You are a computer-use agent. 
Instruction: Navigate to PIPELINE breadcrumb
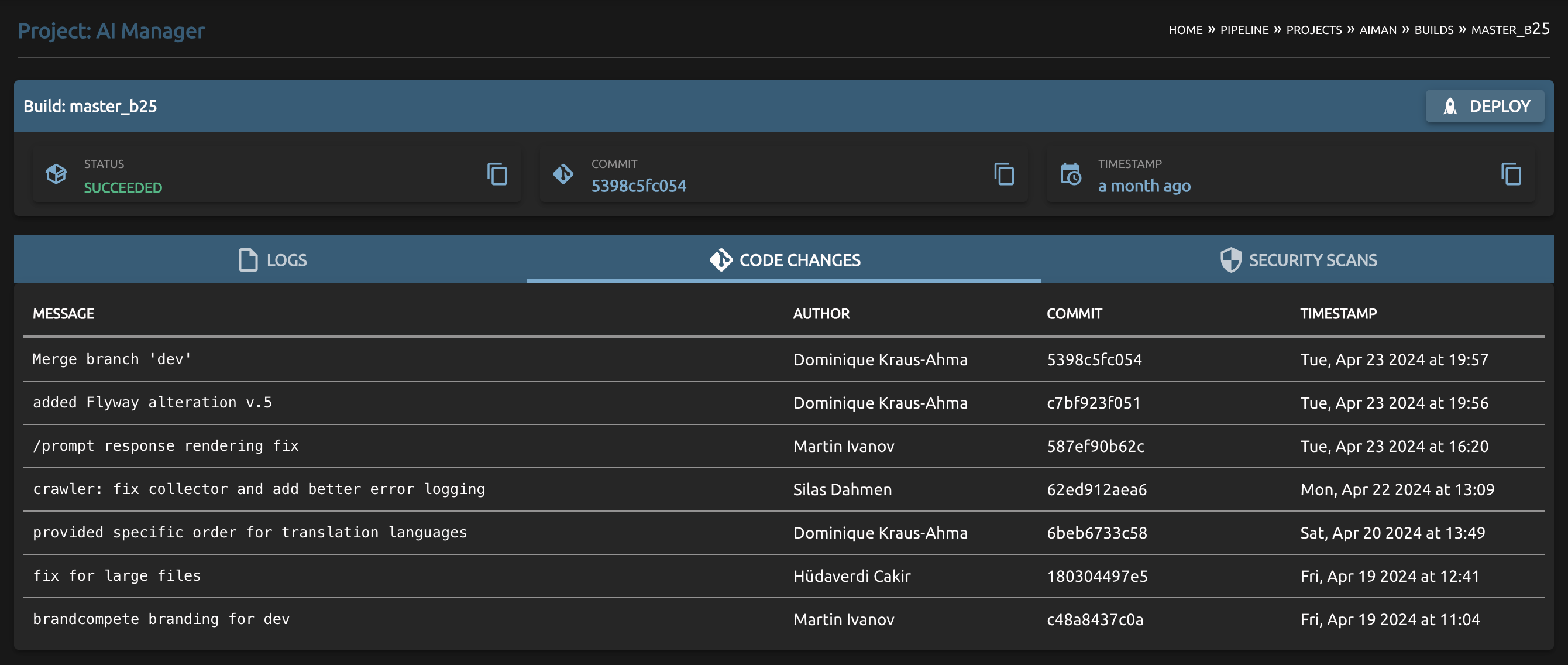[x=1244, y=30]
